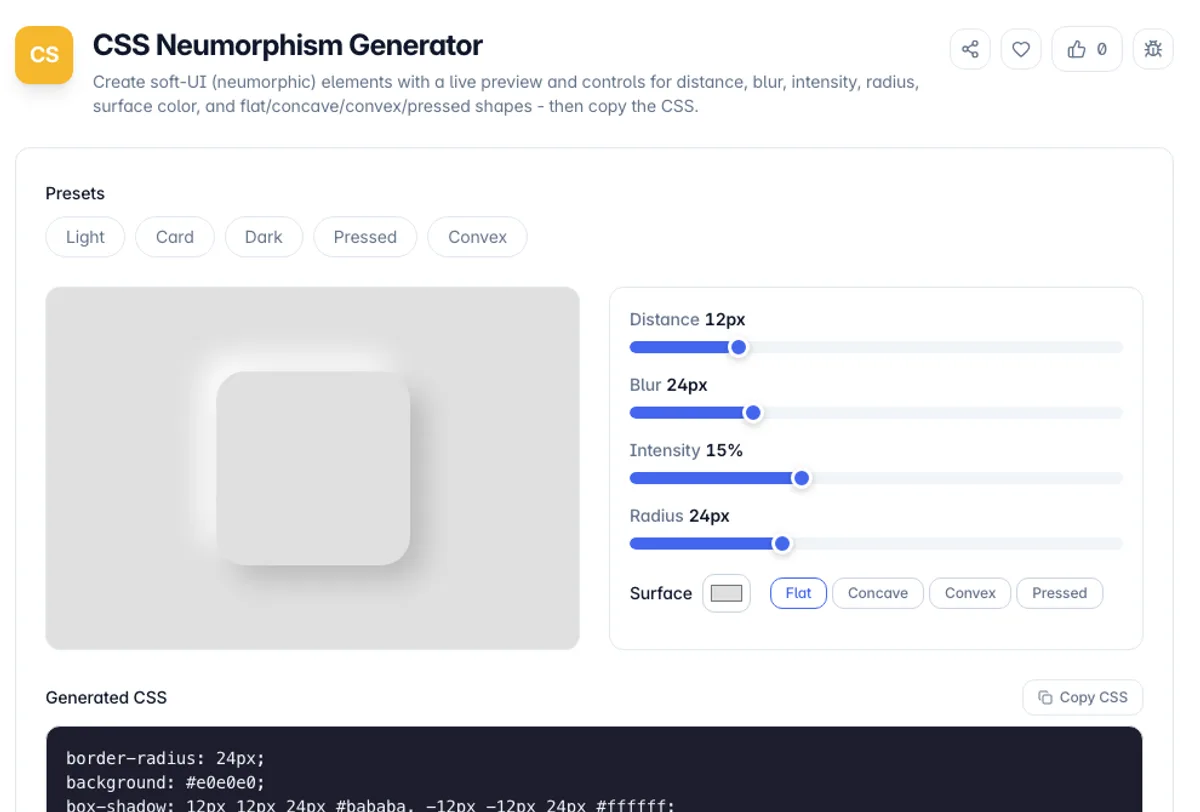The image size is (1200, 812).
Task: Apply the Pressed preset
Action: click(x=365, y=237)
